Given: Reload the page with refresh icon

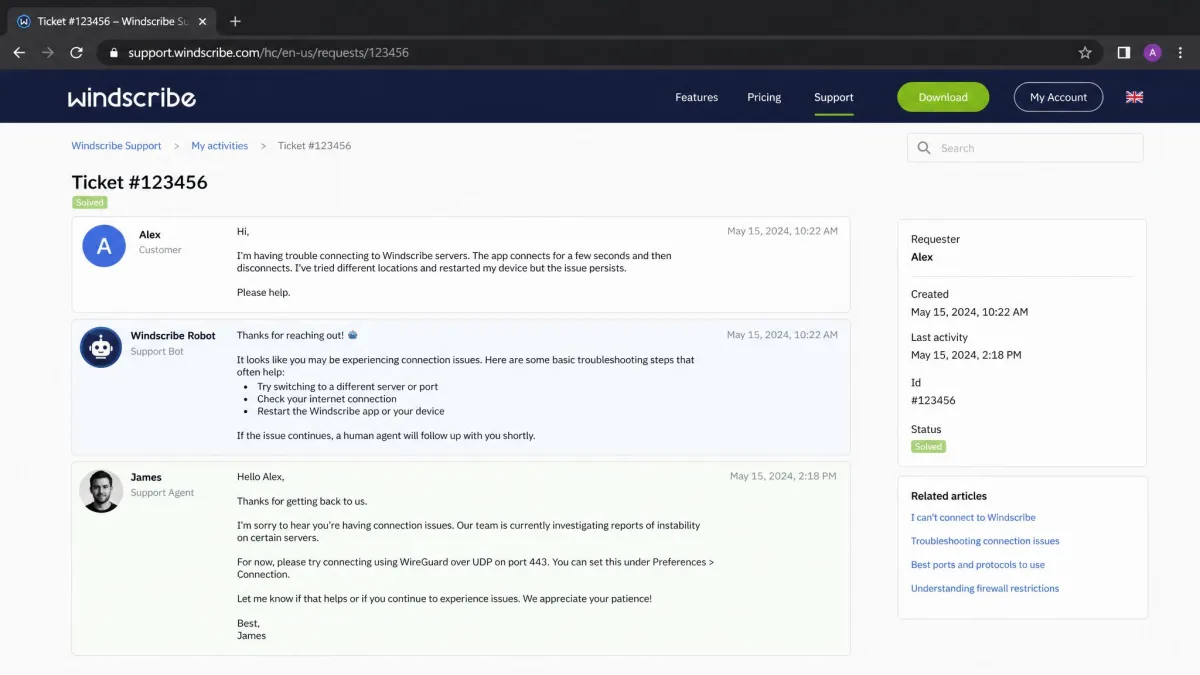Looking at the screenshot, I should pyautogui.click(x=76, y=53).
